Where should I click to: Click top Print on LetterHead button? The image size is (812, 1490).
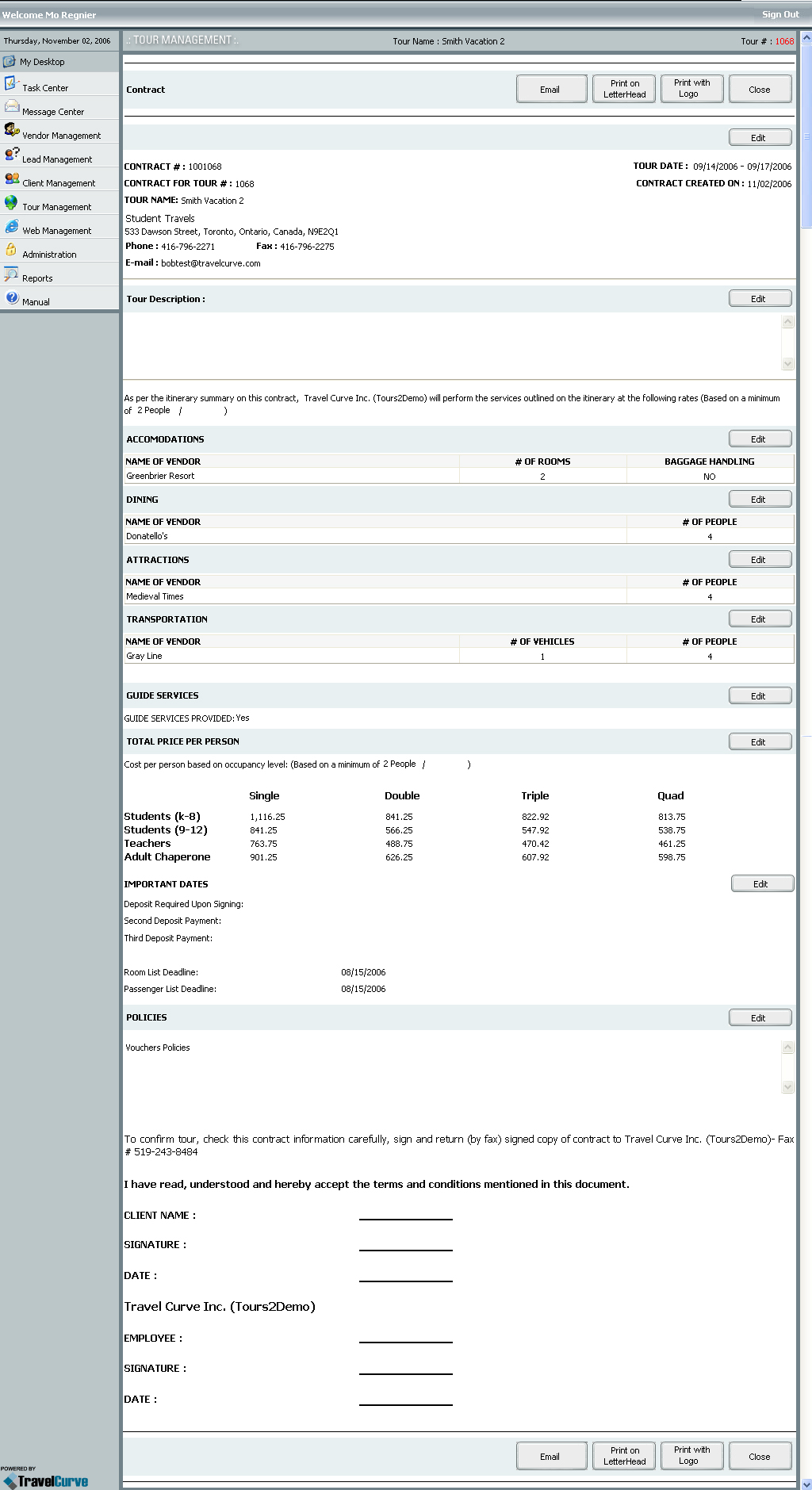(x=624, y=89)
